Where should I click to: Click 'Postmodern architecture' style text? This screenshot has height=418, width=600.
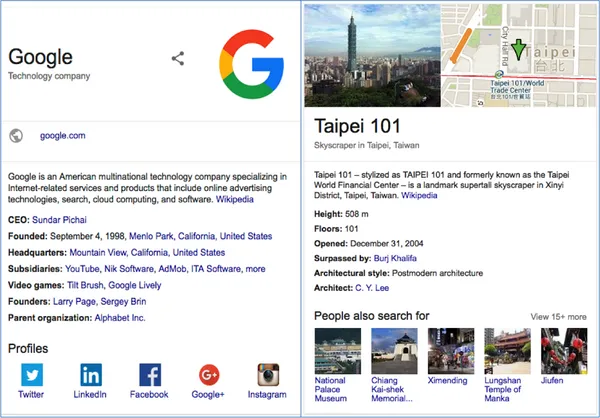coord(437,273)
